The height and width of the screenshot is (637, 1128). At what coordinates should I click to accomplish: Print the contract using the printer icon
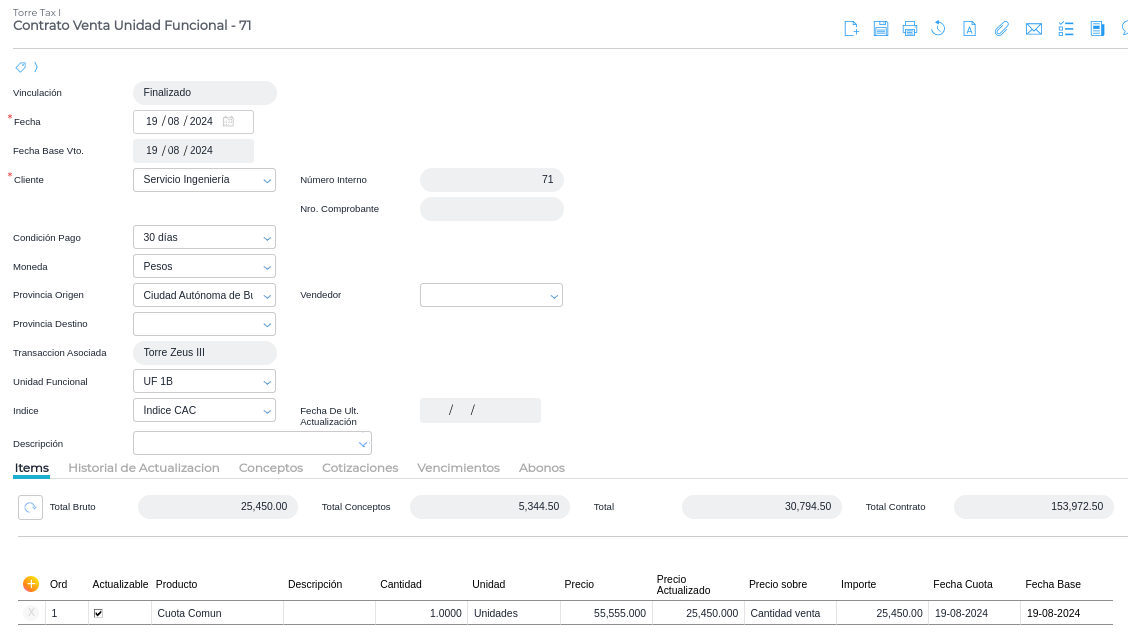pyautogui.click(x=909, y=28)
